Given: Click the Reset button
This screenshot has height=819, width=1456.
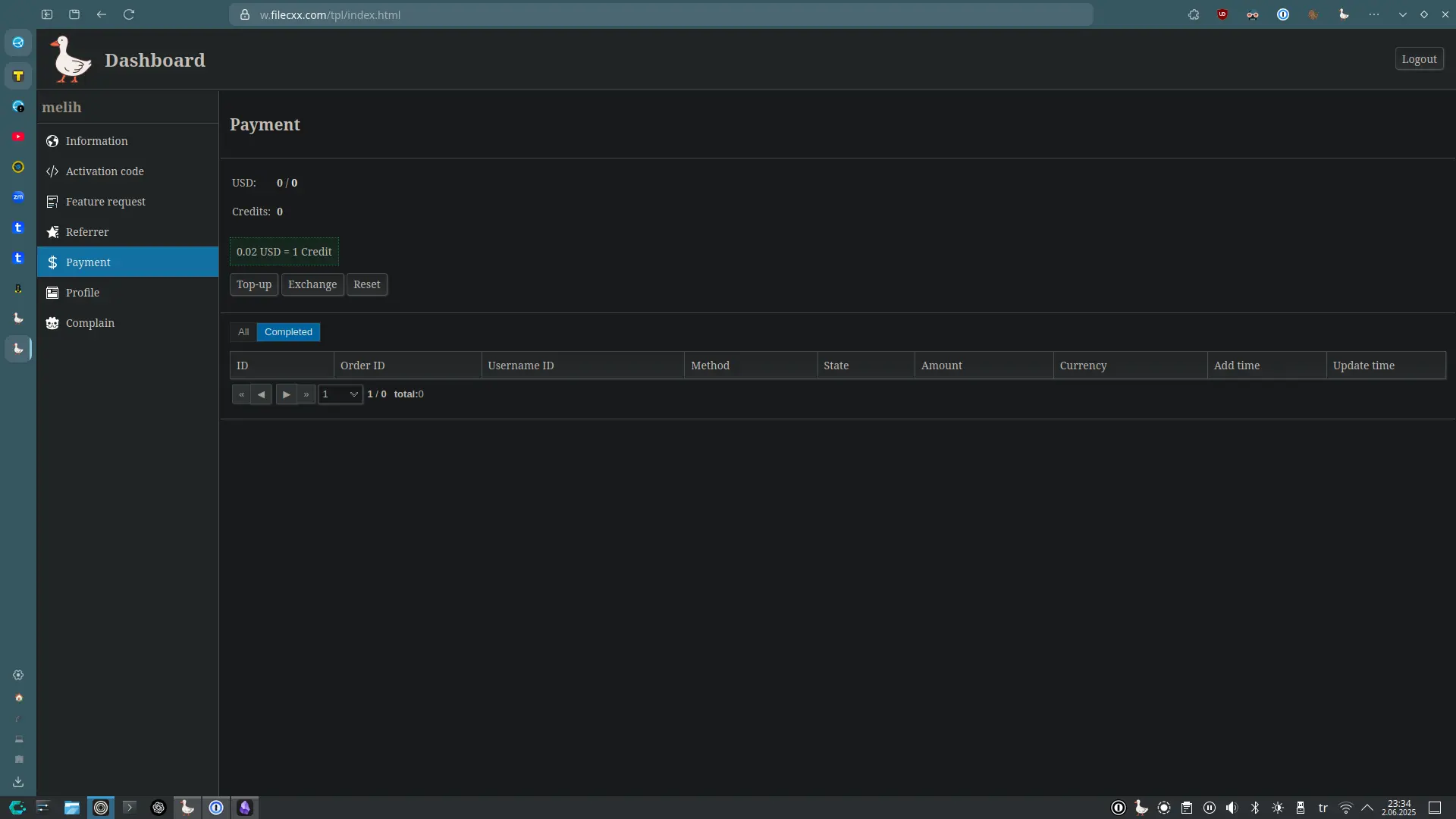Looking at the screenshot, I should (x=367, y=284).
